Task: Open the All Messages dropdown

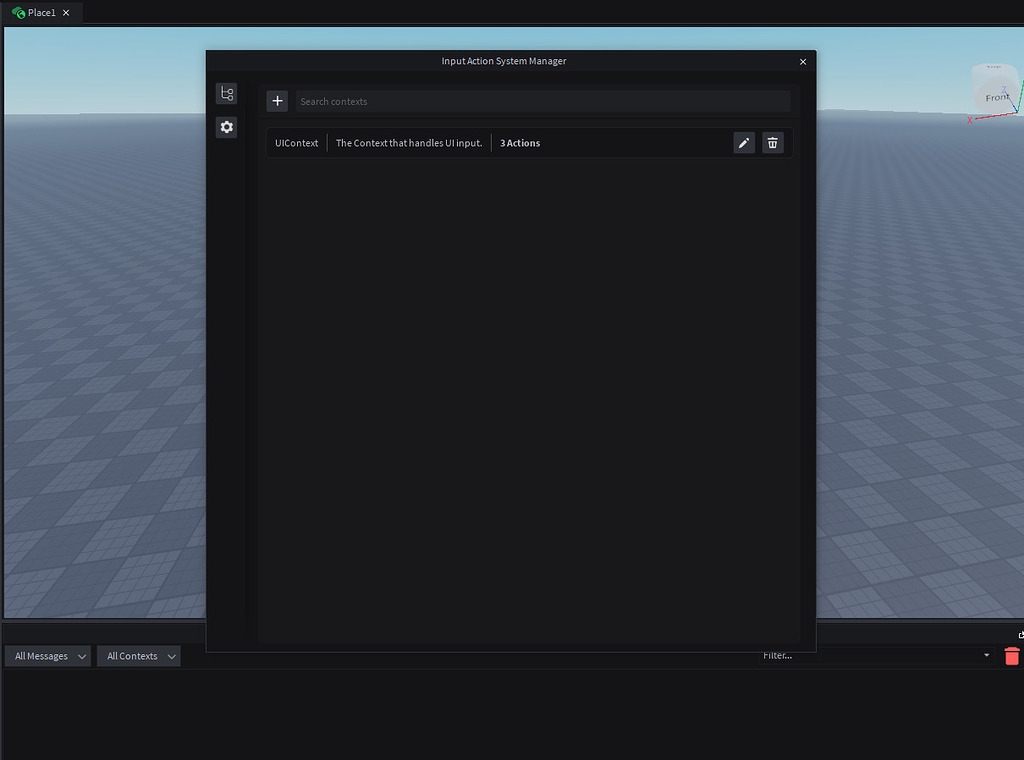Action: (x=47, y=655)
